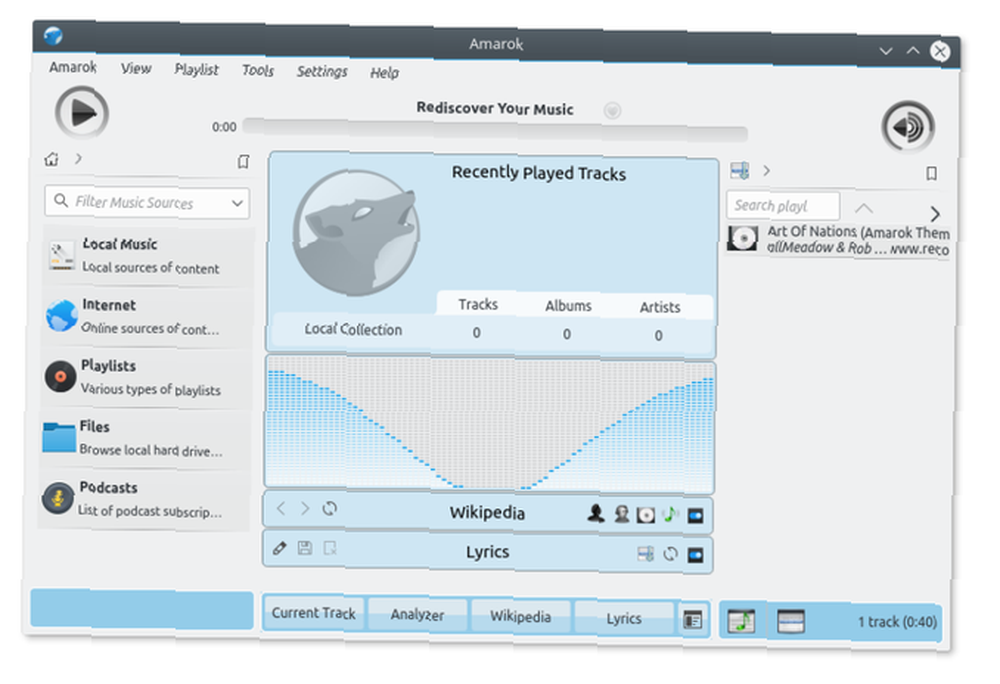Show Wikipedia track page icon
Viewport: 1000px width, 684px height.
(x=670, y=514)
